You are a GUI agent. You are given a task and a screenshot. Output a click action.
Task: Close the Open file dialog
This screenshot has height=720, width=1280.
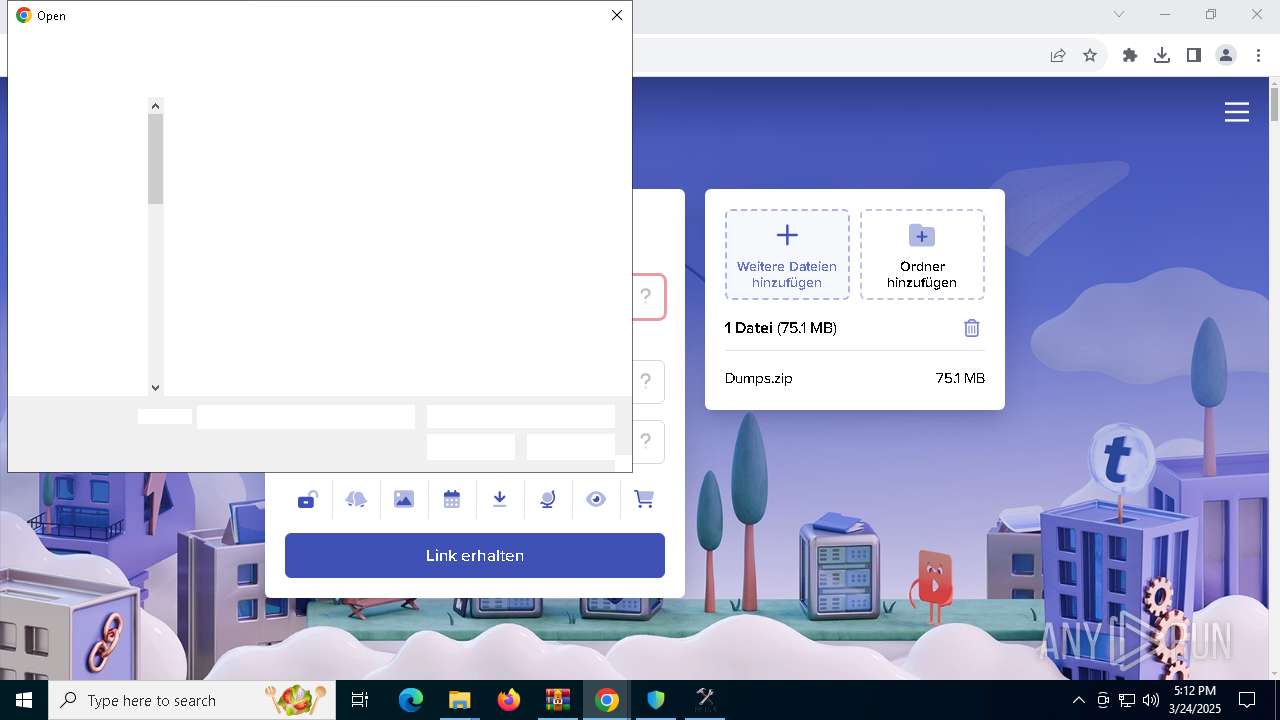(x=617, y=15)
